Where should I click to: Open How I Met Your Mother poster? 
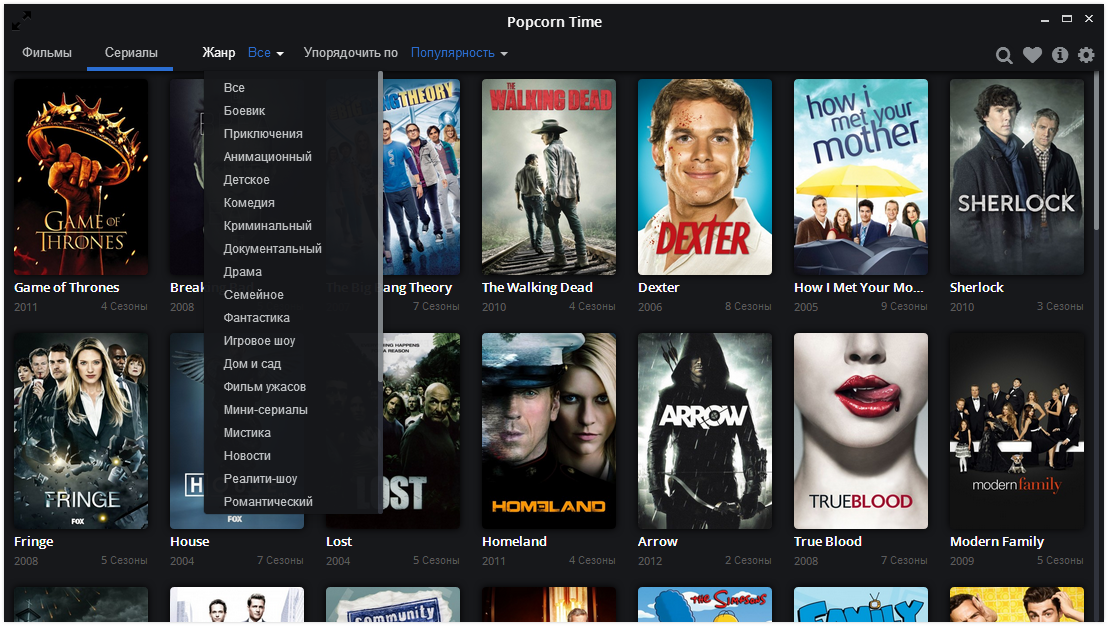[861, 177]
